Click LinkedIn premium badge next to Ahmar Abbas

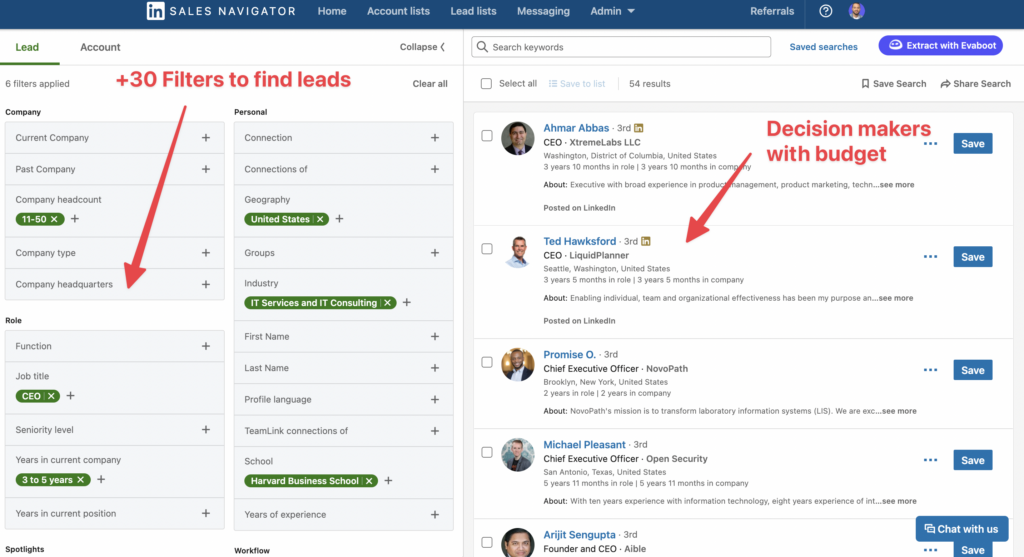(639, 128)
